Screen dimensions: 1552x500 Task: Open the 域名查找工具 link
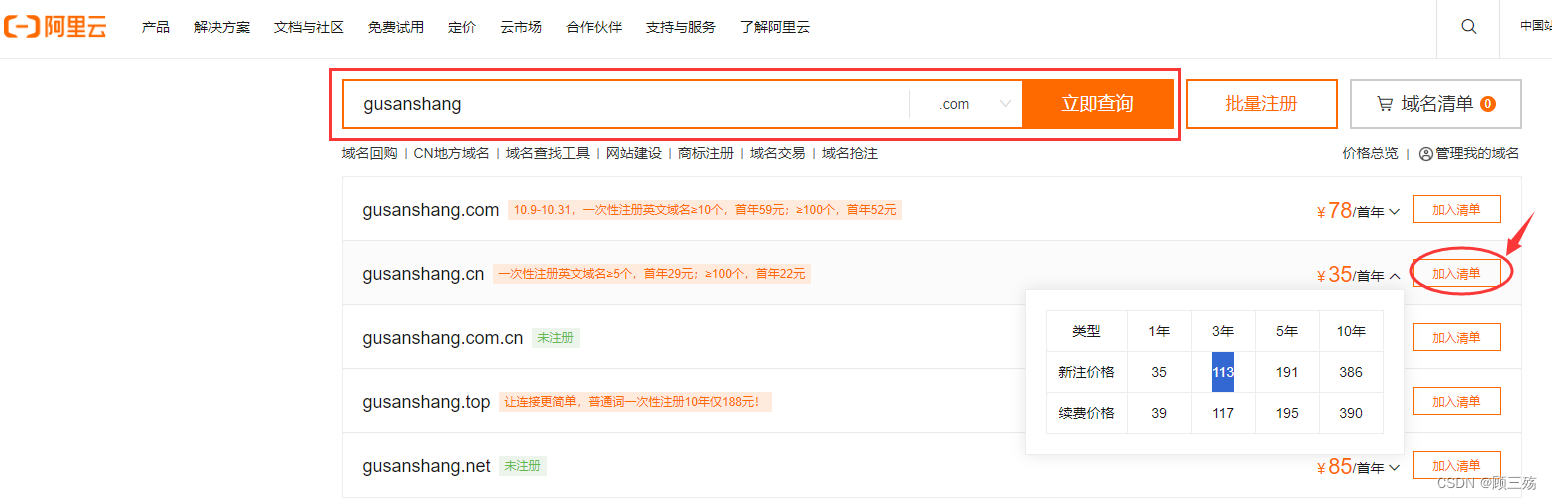tap(548, 153)
